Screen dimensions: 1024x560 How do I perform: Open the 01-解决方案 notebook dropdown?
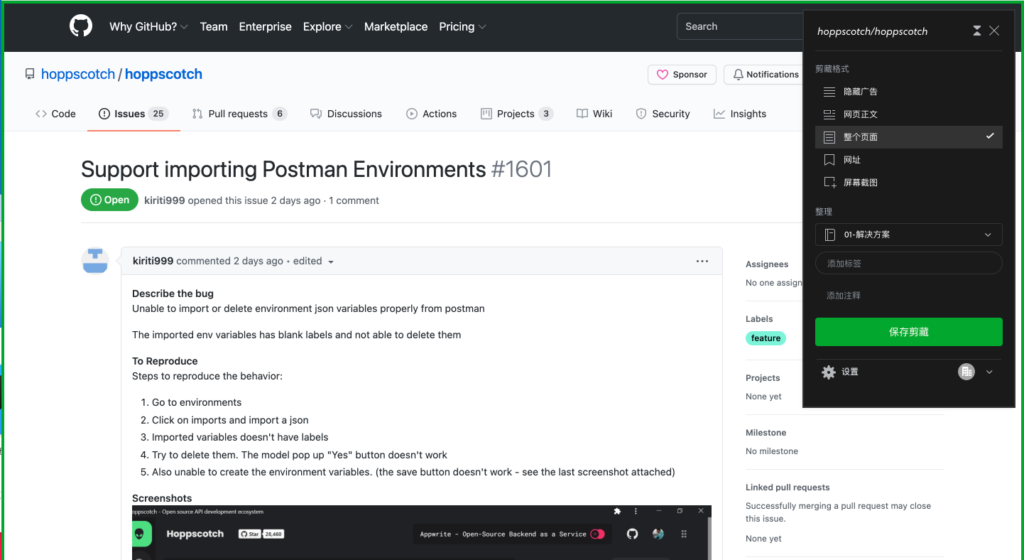908,234
